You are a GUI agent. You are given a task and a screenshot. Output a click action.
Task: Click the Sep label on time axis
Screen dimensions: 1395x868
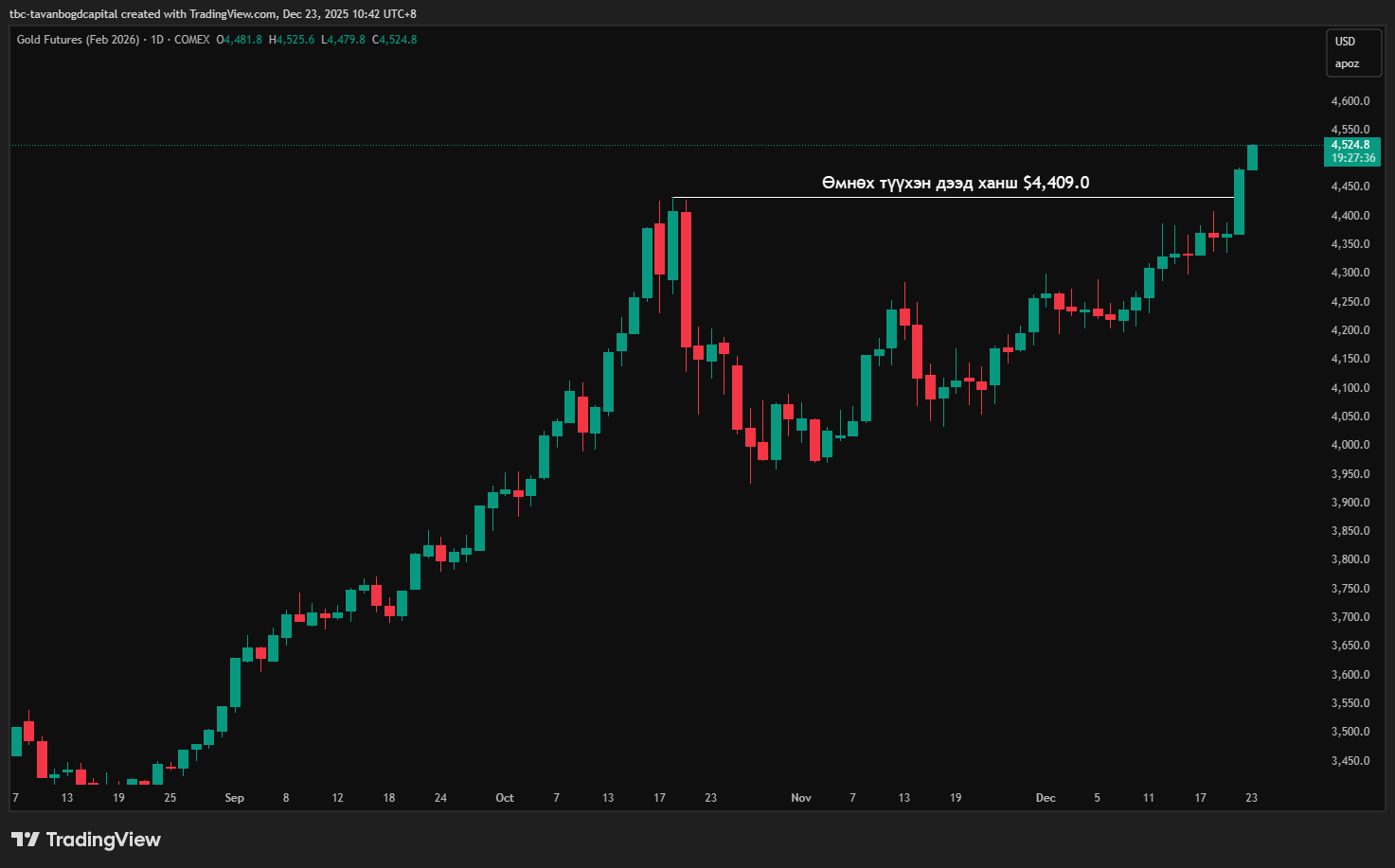[x=235, y=798]
